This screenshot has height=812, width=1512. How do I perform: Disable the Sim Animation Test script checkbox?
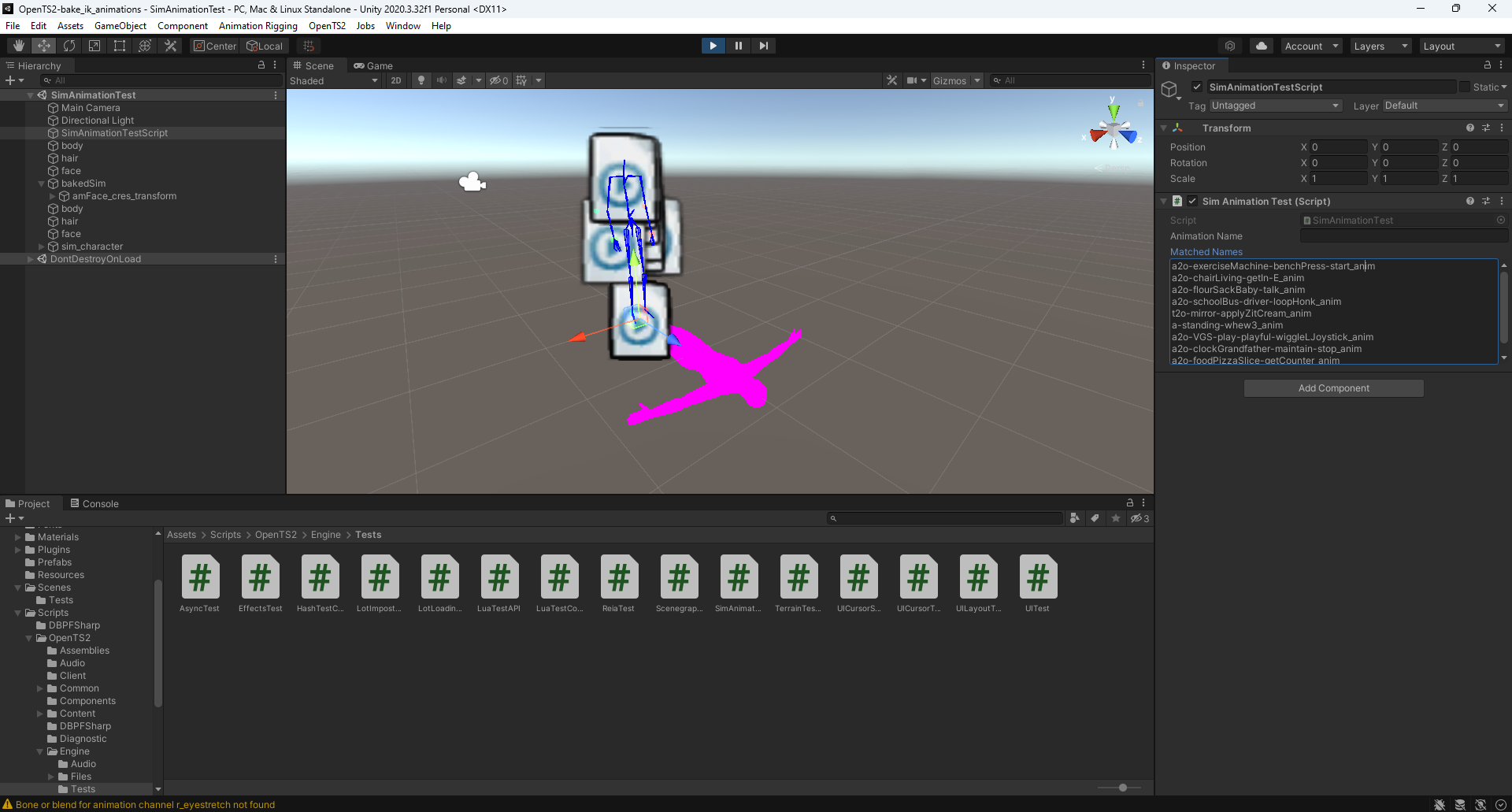(1192, 201)
